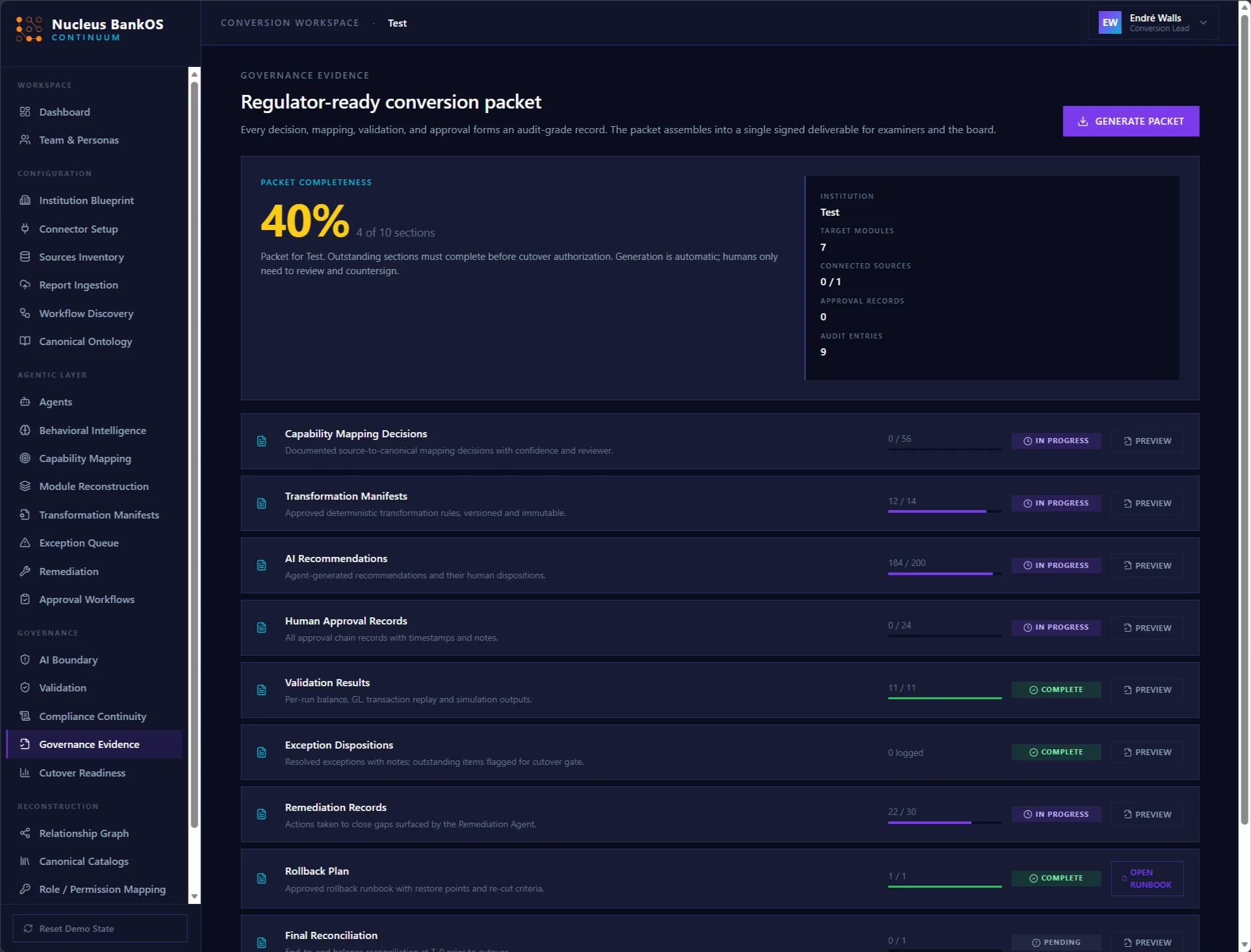Viewport: 1251px width, 952px height.
Task: Click the AI Recommendations 184/200 progress bar
Action: tap(944, 574)
